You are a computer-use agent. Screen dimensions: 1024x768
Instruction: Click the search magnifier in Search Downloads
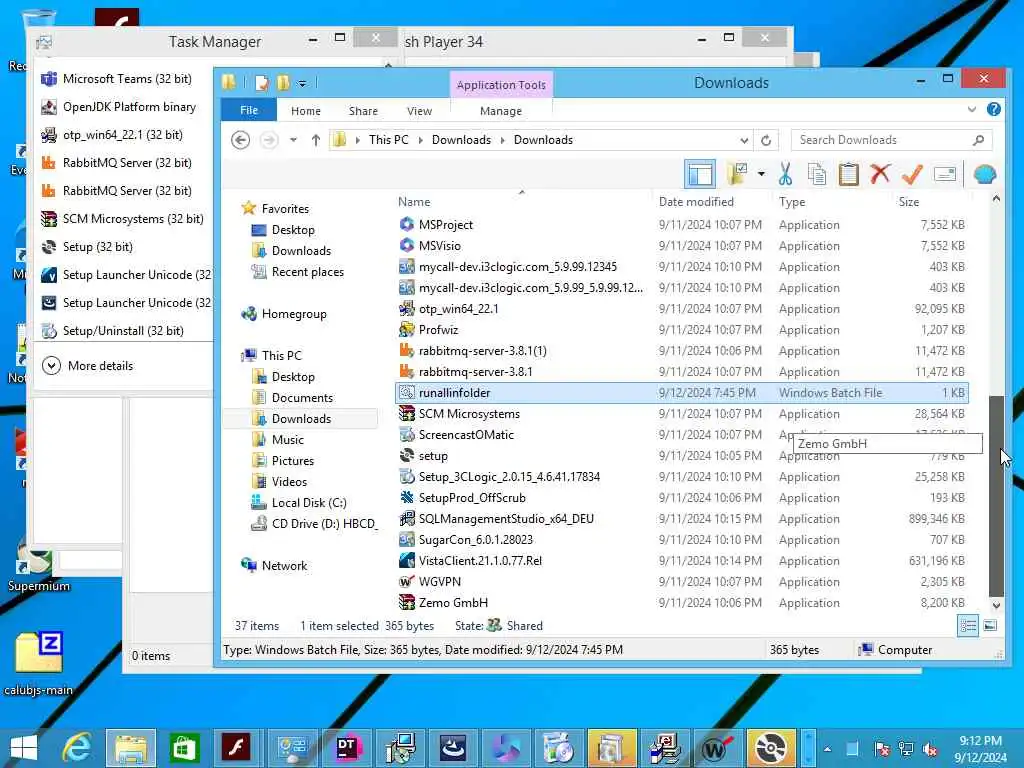coord(978,140)
